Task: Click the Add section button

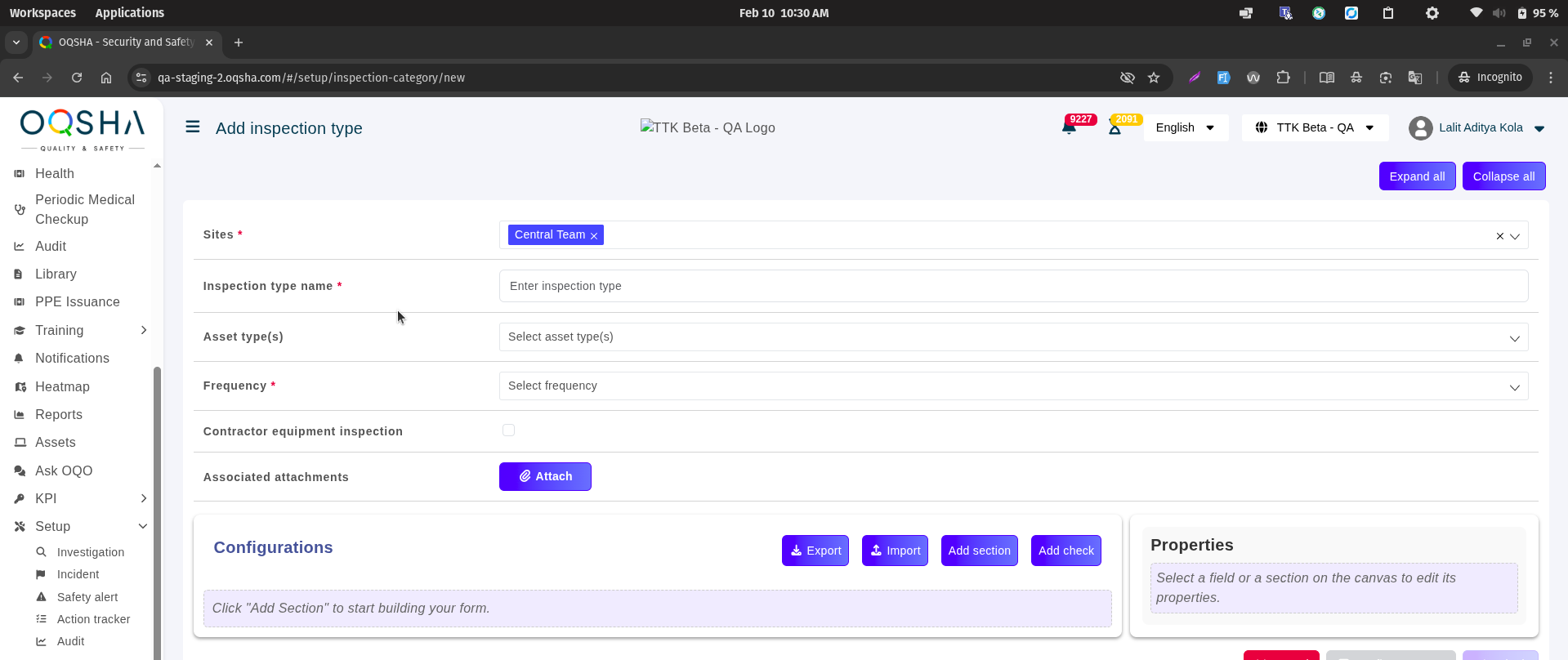Action: coord(979,551)
